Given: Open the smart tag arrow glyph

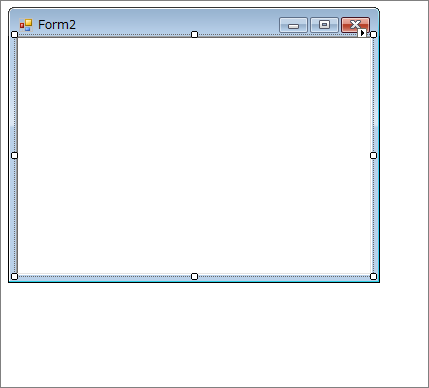Looking at the screenshot, I should (362, 33).
